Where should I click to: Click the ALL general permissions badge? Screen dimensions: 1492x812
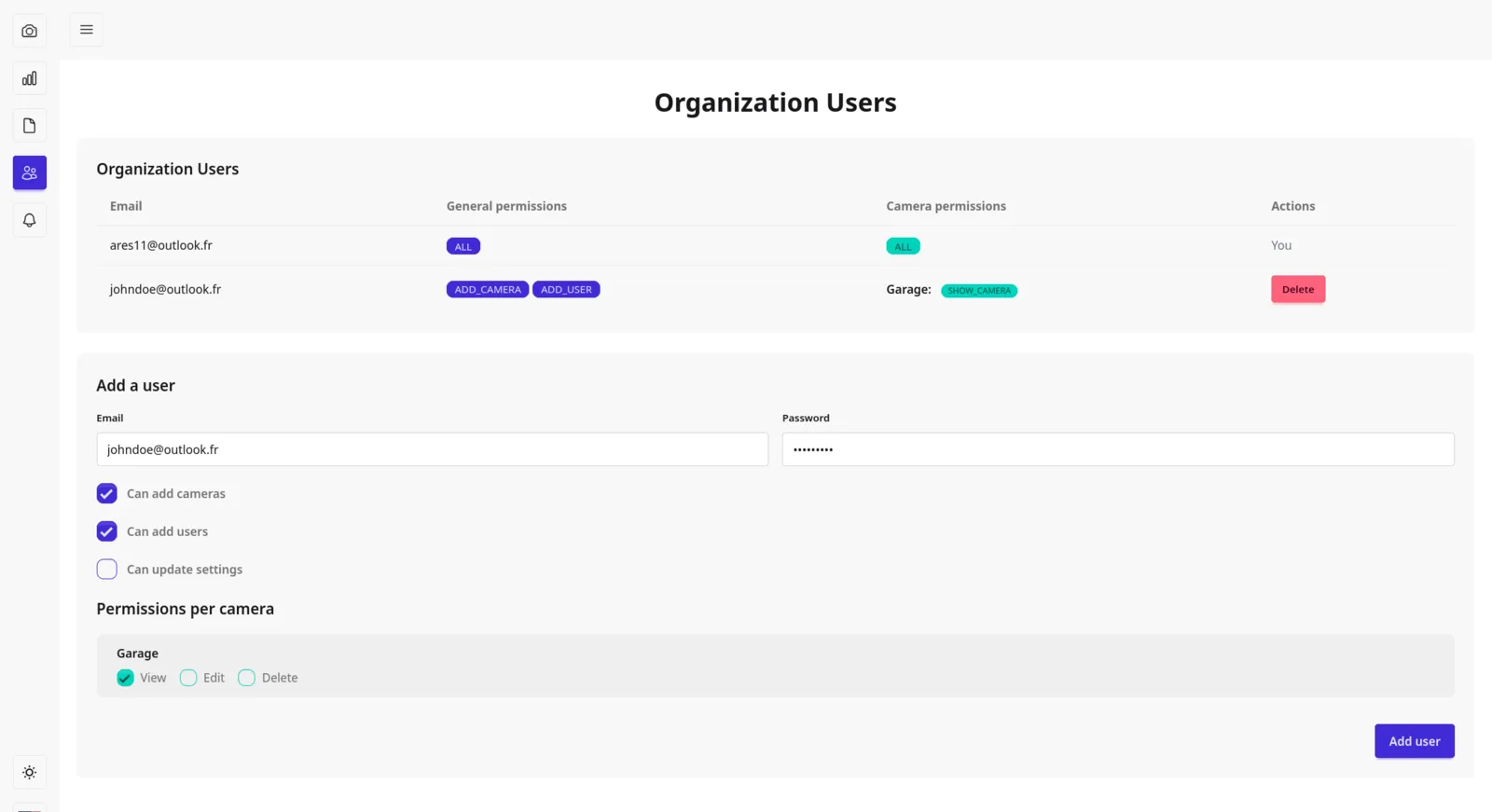pyautogui.click(x=463, y=246)
